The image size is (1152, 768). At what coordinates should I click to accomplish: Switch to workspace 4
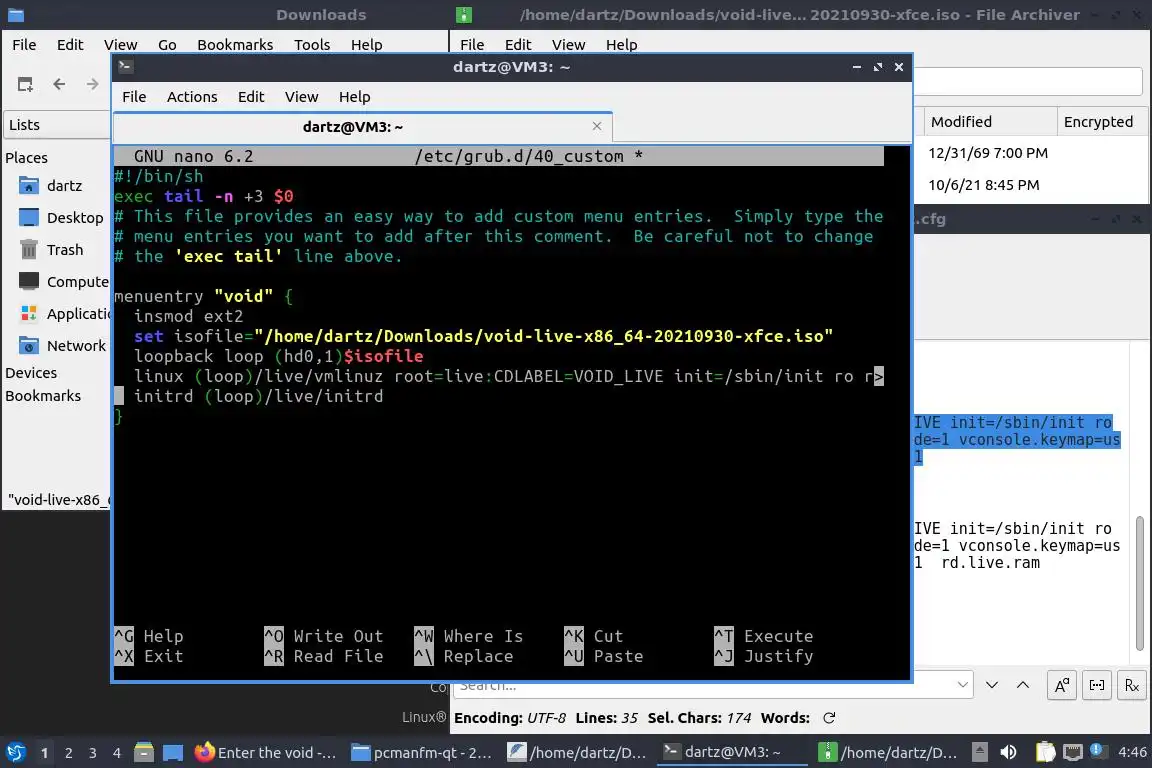[x=117, y=753]
